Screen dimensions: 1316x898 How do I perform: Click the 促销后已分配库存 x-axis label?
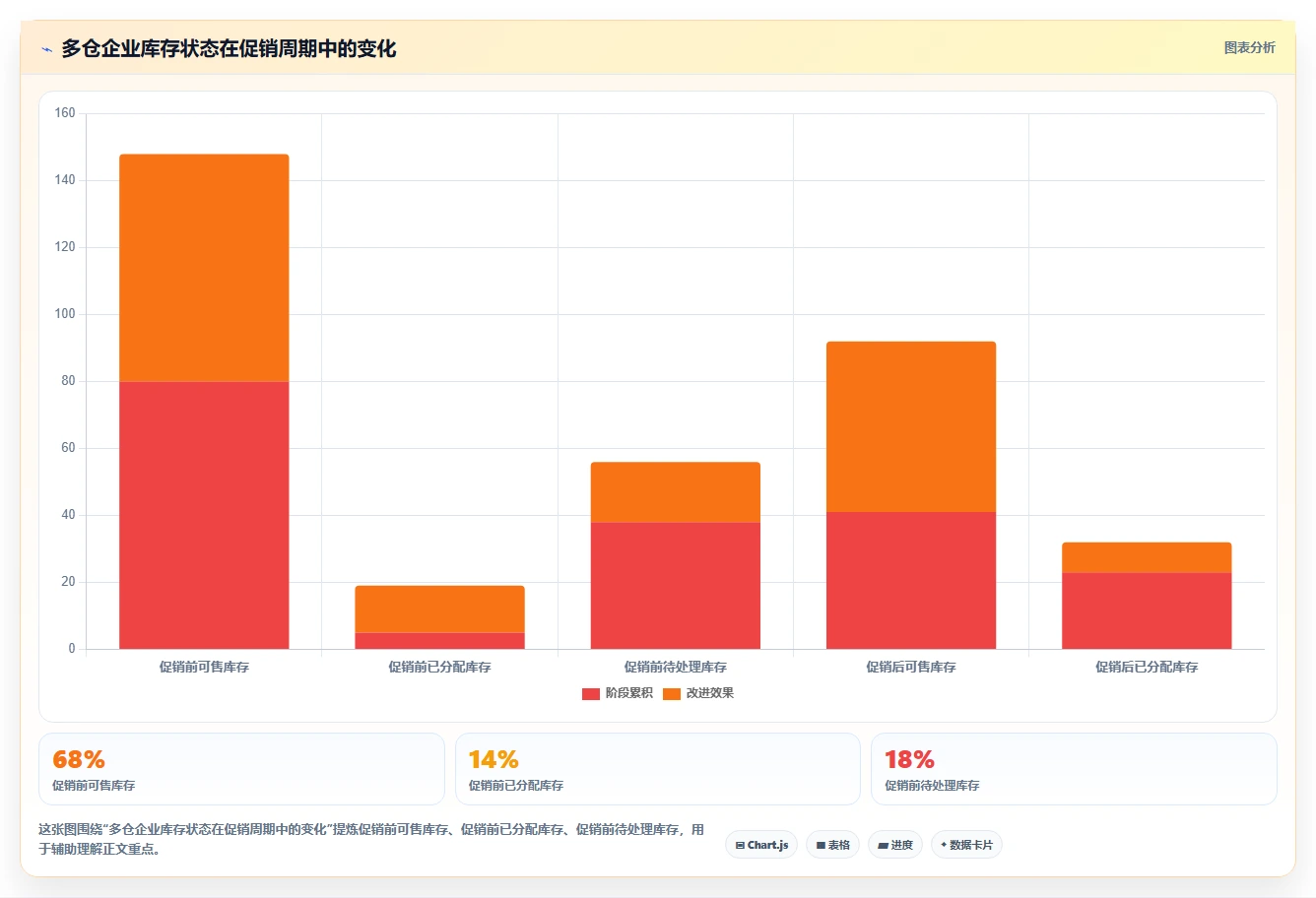pyautogui.click(x=1147, y=668)
